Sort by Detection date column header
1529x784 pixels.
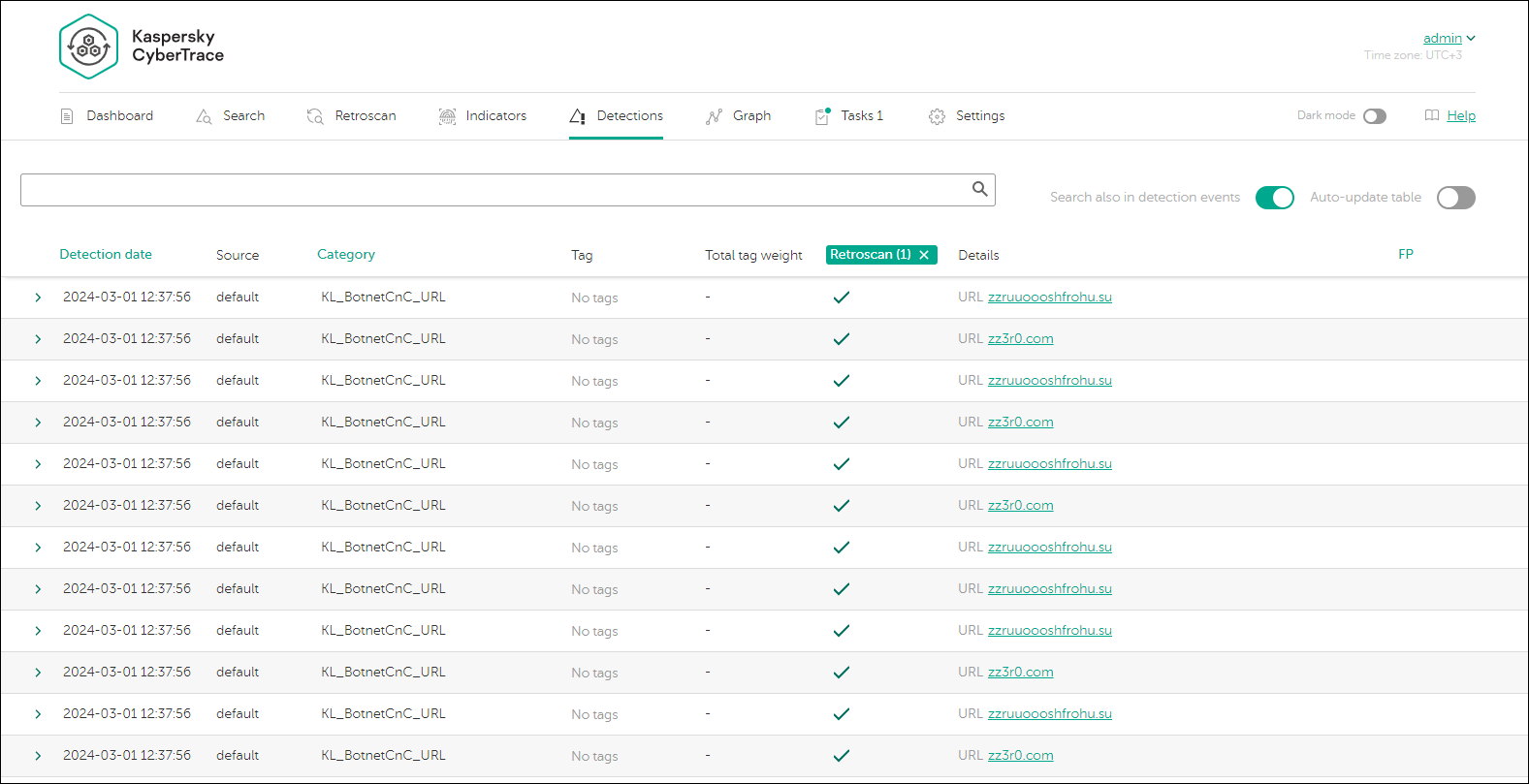pyautogui.click(x=106, y=254)
